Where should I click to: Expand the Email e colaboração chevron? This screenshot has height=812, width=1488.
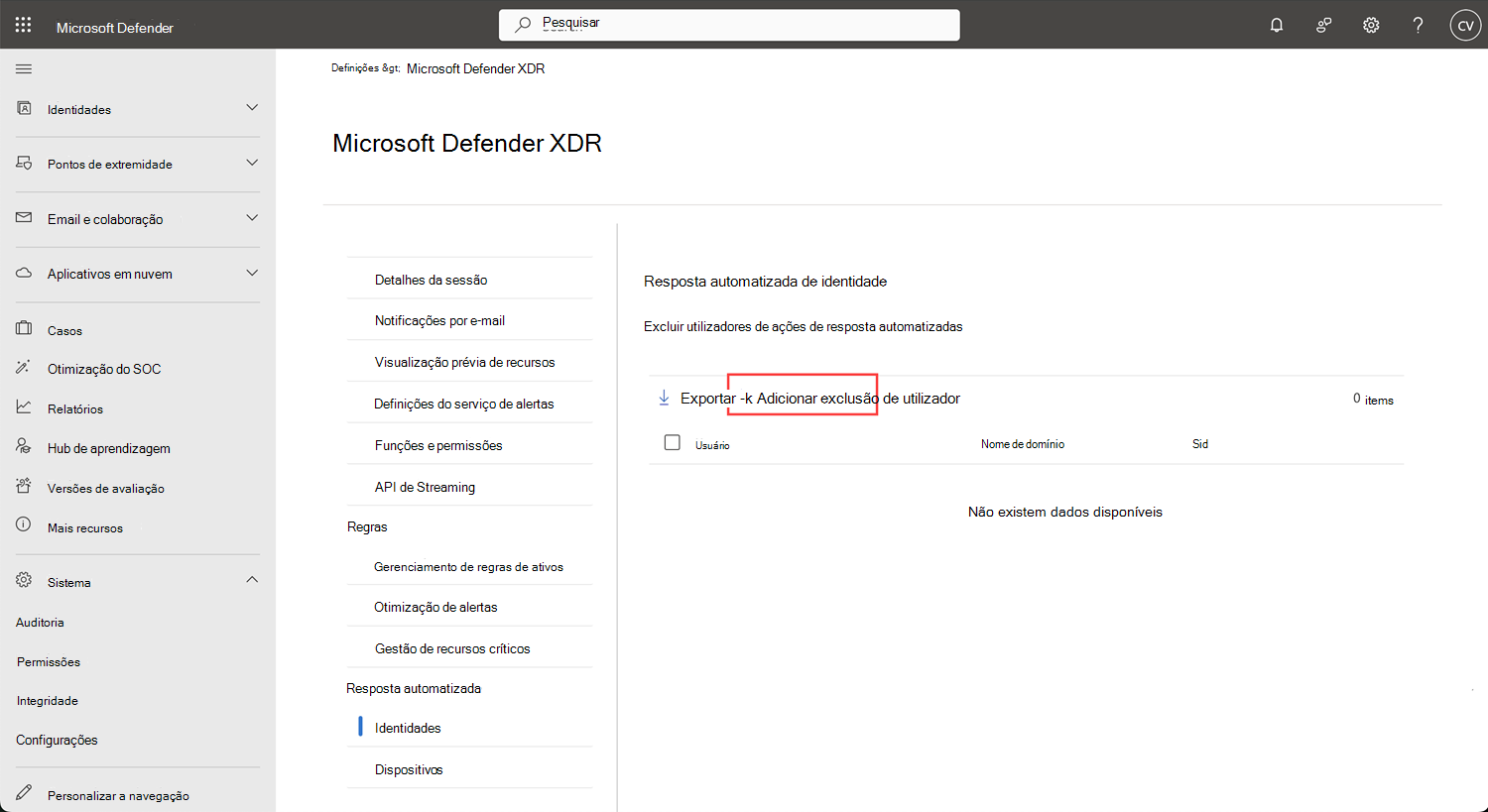pos(252,217)
